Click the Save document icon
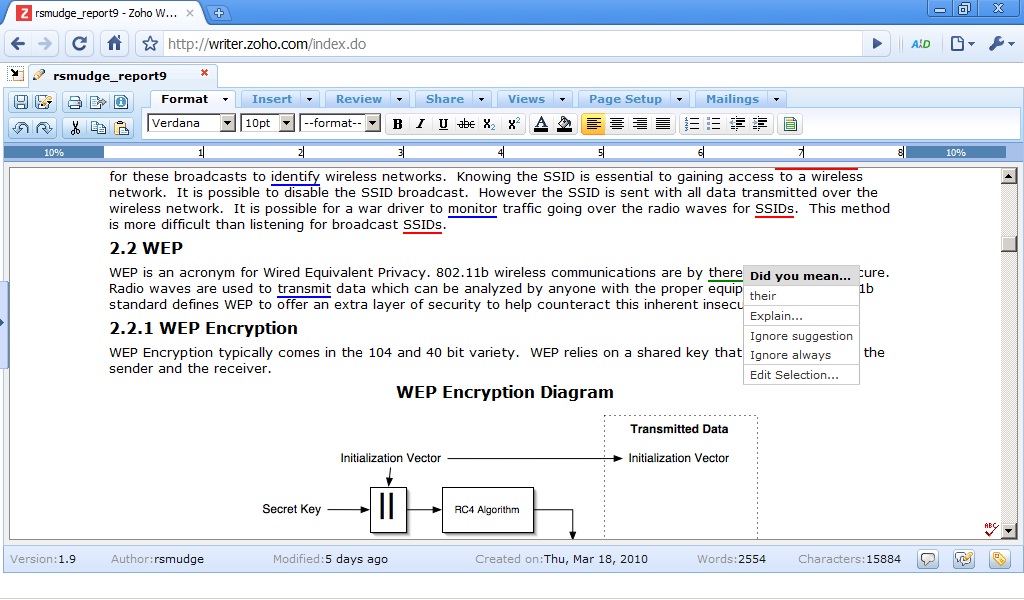 tap(20, 102)
